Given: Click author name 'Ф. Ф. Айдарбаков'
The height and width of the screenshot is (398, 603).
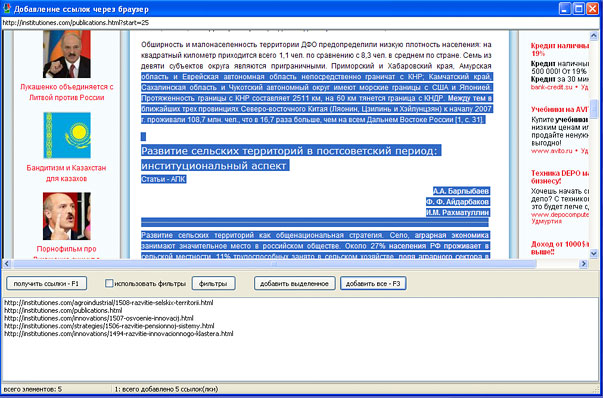Looking at the screenshot, I should (x=458, y=201).
